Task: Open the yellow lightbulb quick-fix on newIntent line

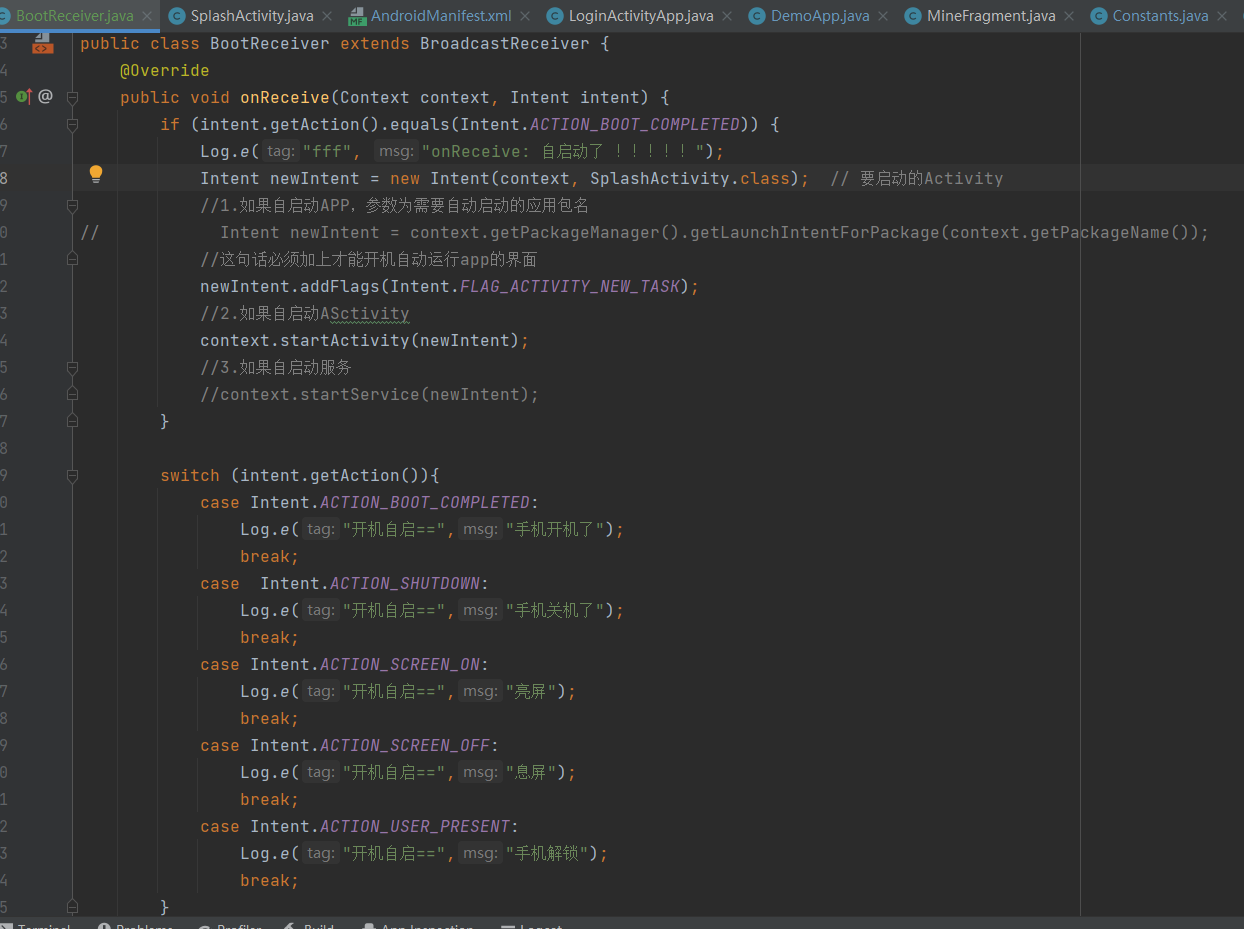Action: tap(96, 174)
